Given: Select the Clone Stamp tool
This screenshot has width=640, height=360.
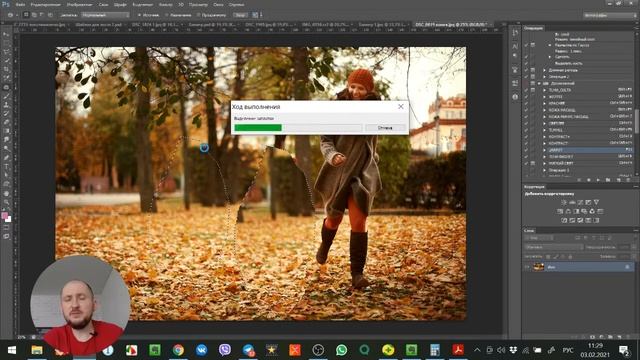Looking at the screenshot, I should [7, 105].
